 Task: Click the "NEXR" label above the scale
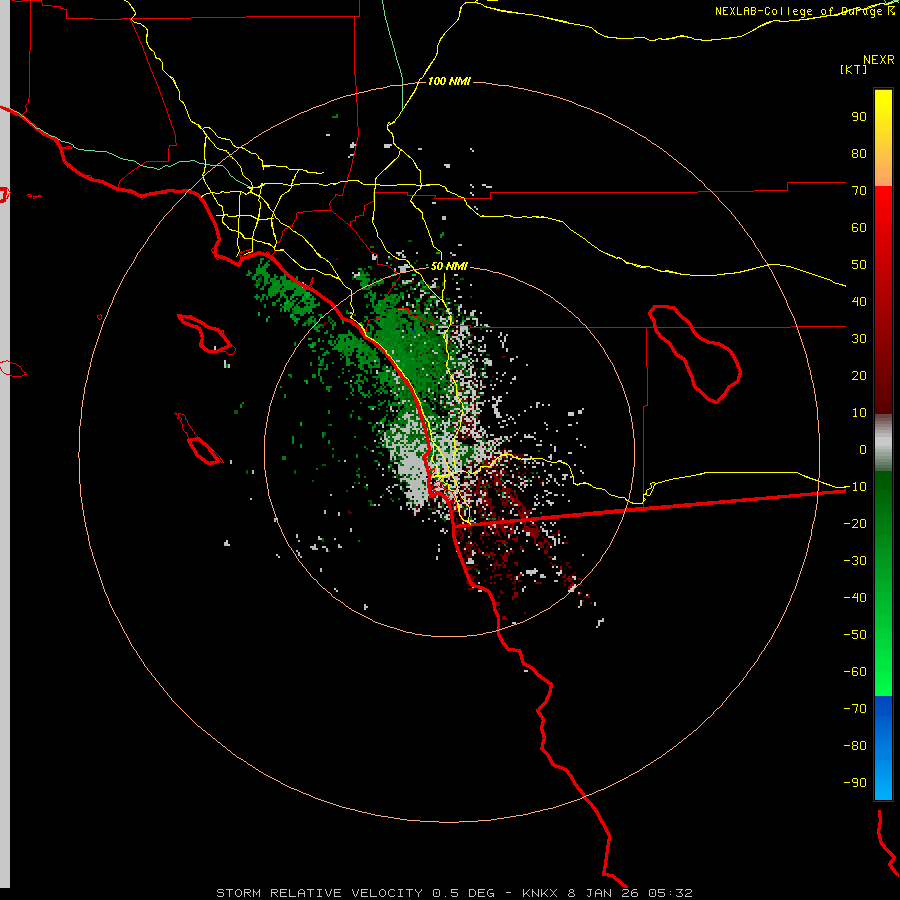[879, 60]
